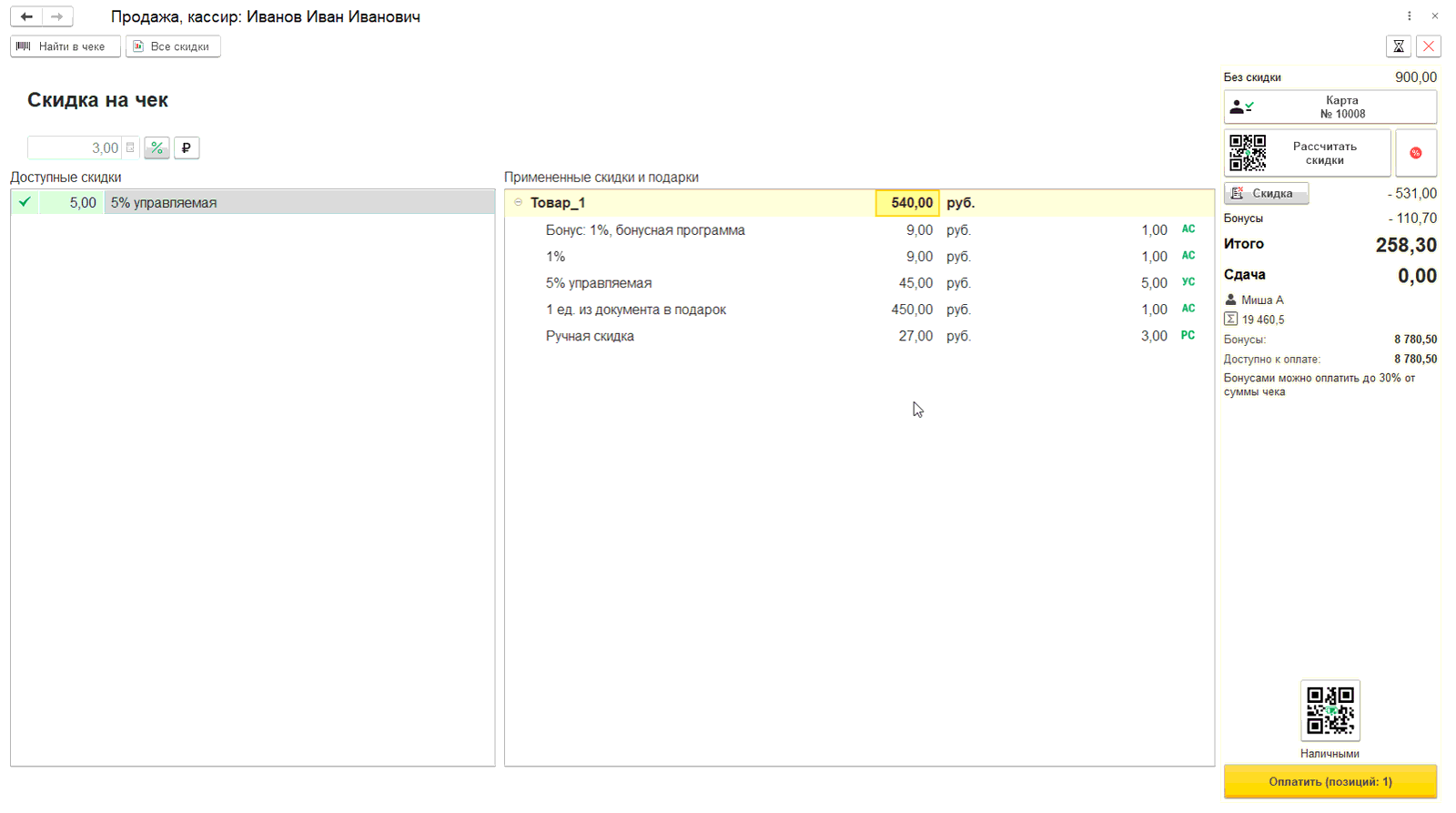The height and width of the screenshot is (813, 1456).
Task: Click the 45,00 discount amount cell
Action: pos(915,283)
